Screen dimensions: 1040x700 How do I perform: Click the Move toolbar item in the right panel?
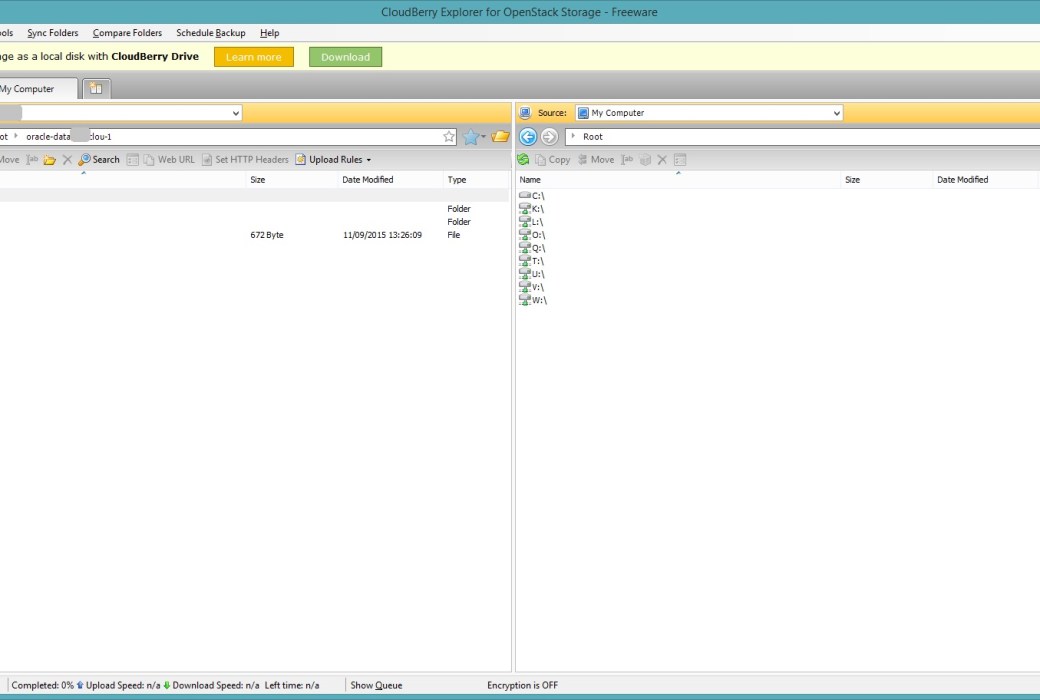click(596, 159)
